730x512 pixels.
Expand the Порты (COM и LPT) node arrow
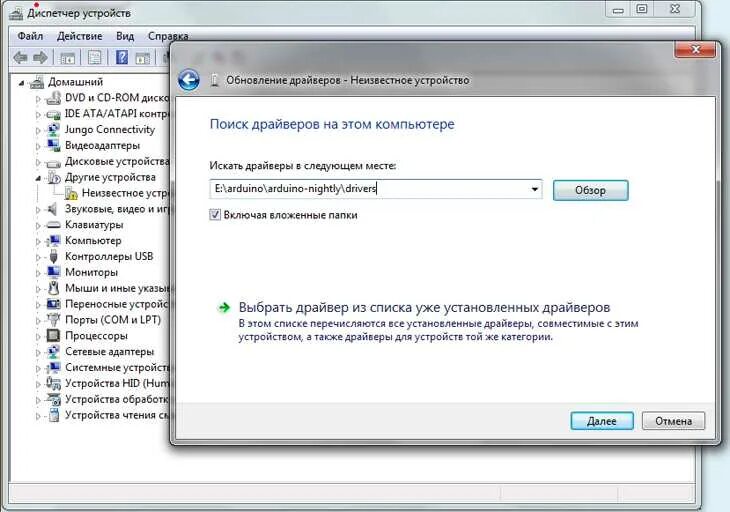[38, 321]
